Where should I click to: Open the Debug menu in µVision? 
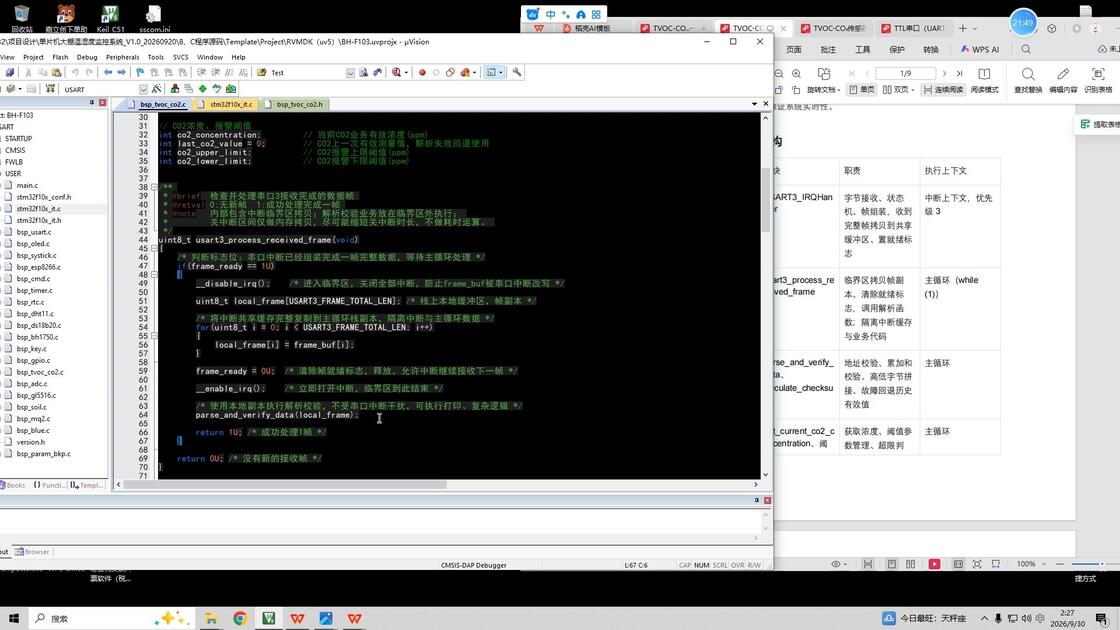pyautogui.click(x=87, y=57)
